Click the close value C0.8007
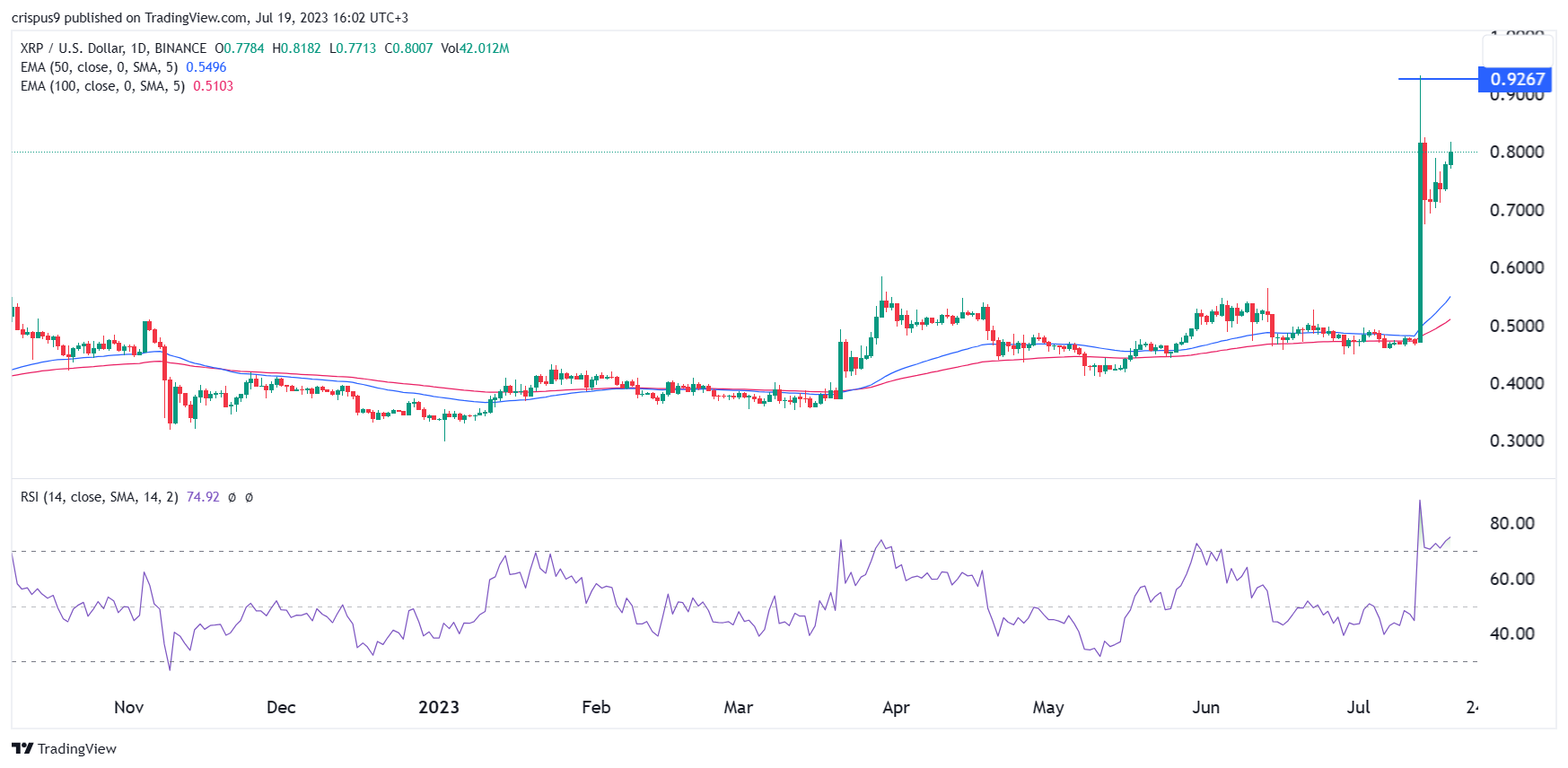Screen dimensions: 1568x768 (x=408, y=48)
